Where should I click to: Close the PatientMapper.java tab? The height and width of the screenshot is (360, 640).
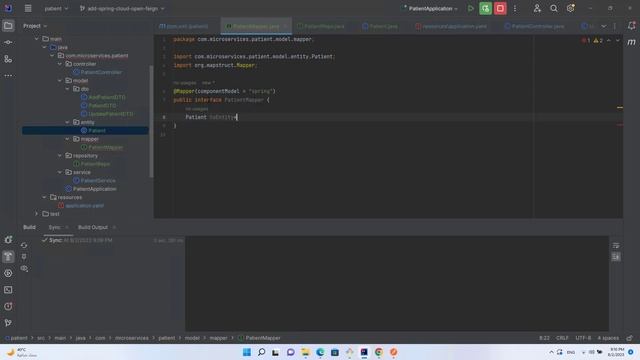(285, 26)
